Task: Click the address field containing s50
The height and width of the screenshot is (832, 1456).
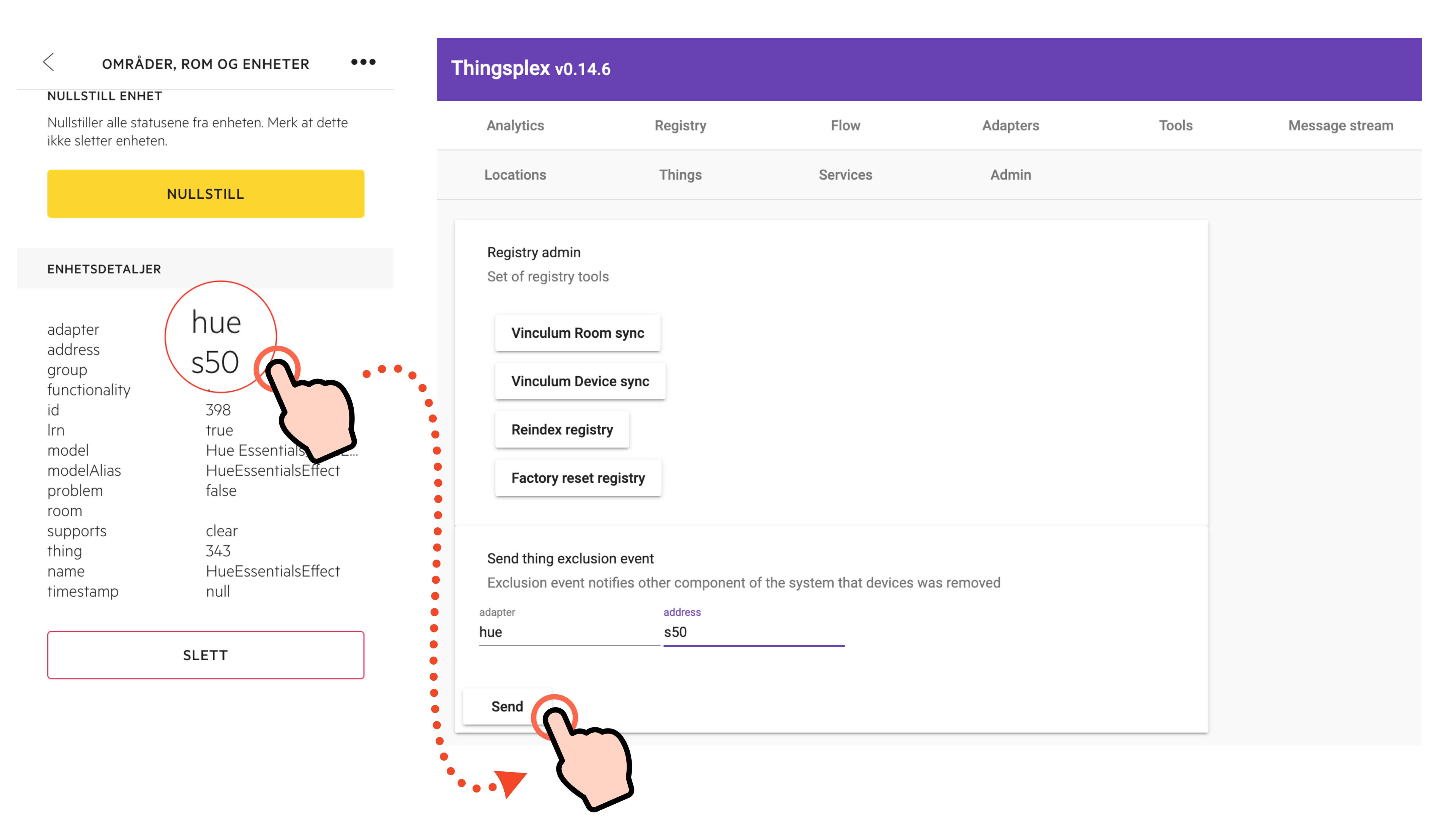Action: click(x=753, y=632)
